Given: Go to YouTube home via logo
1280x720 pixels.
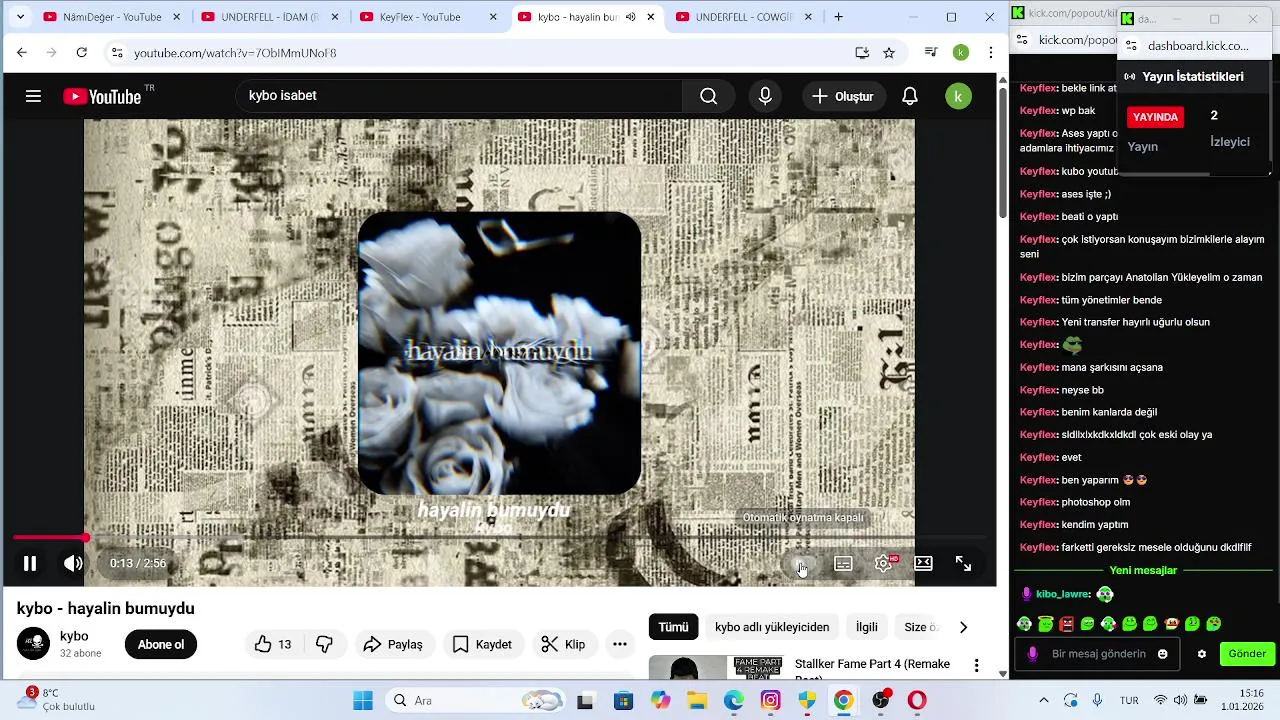Looking at the screenshot, I should click(x=103, y=96).
